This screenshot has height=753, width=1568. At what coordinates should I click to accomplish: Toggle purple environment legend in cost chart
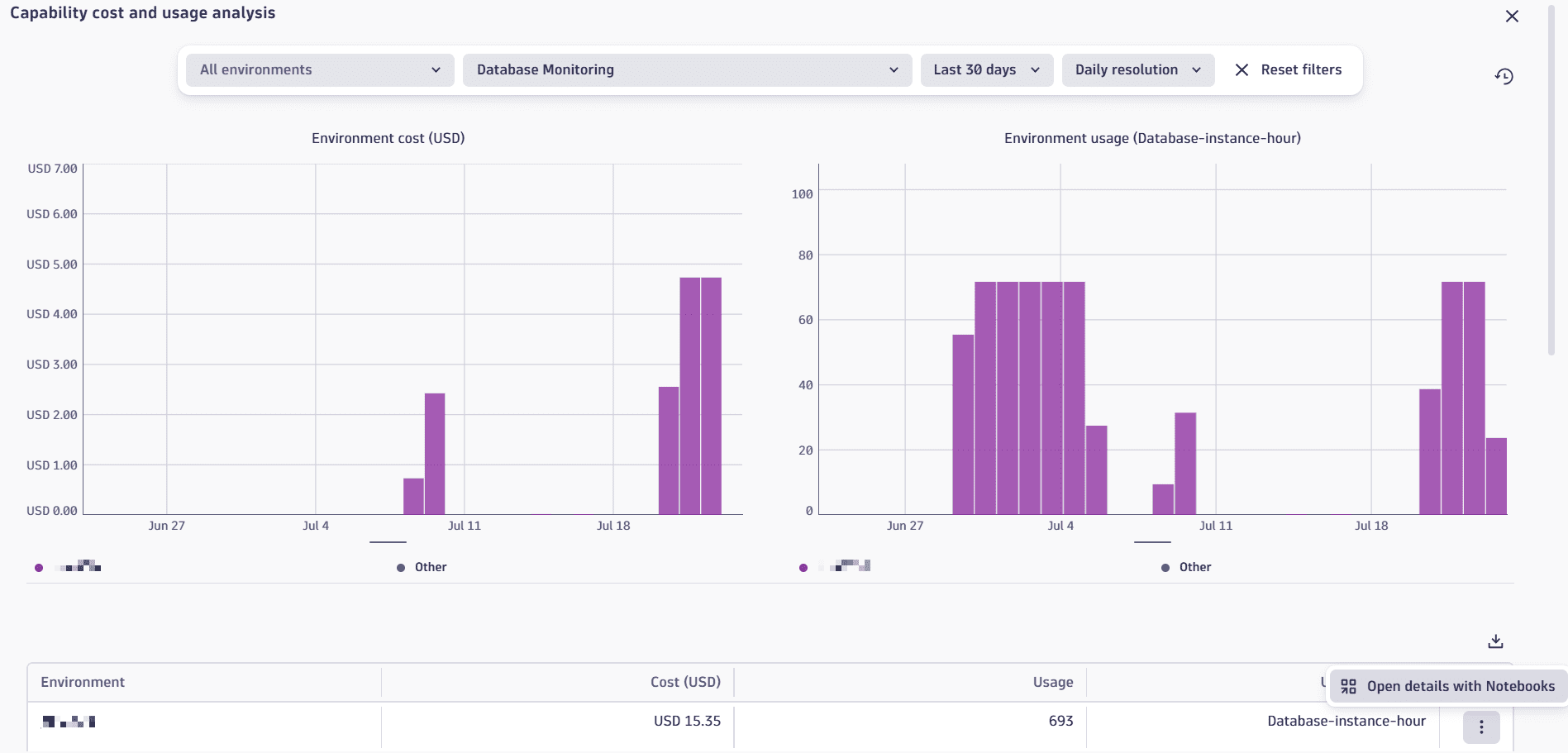click(68, 567)
